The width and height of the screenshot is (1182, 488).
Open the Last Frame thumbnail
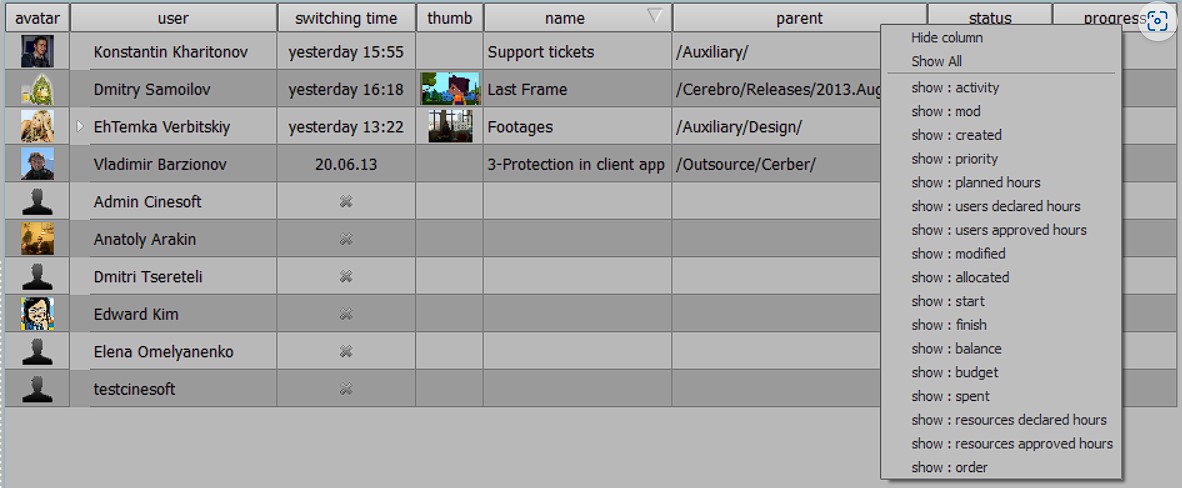[x=450, y=89]
